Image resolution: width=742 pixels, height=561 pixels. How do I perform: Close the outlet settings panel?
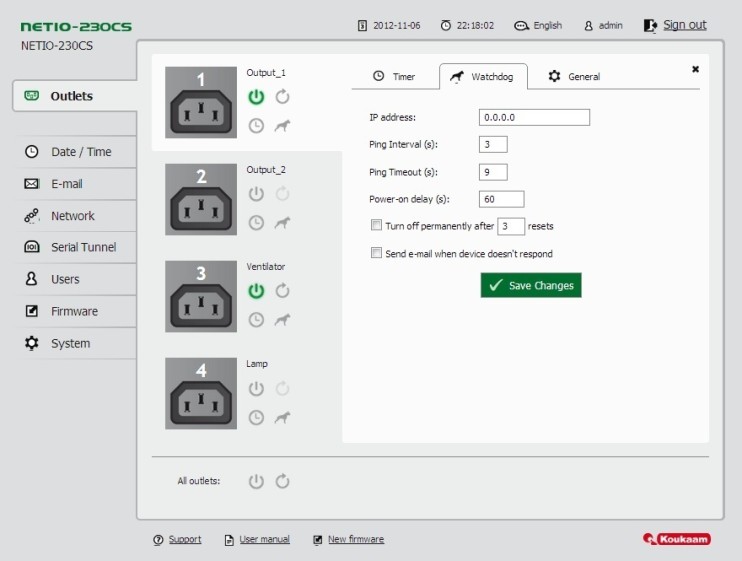click(x=695, y=69)
